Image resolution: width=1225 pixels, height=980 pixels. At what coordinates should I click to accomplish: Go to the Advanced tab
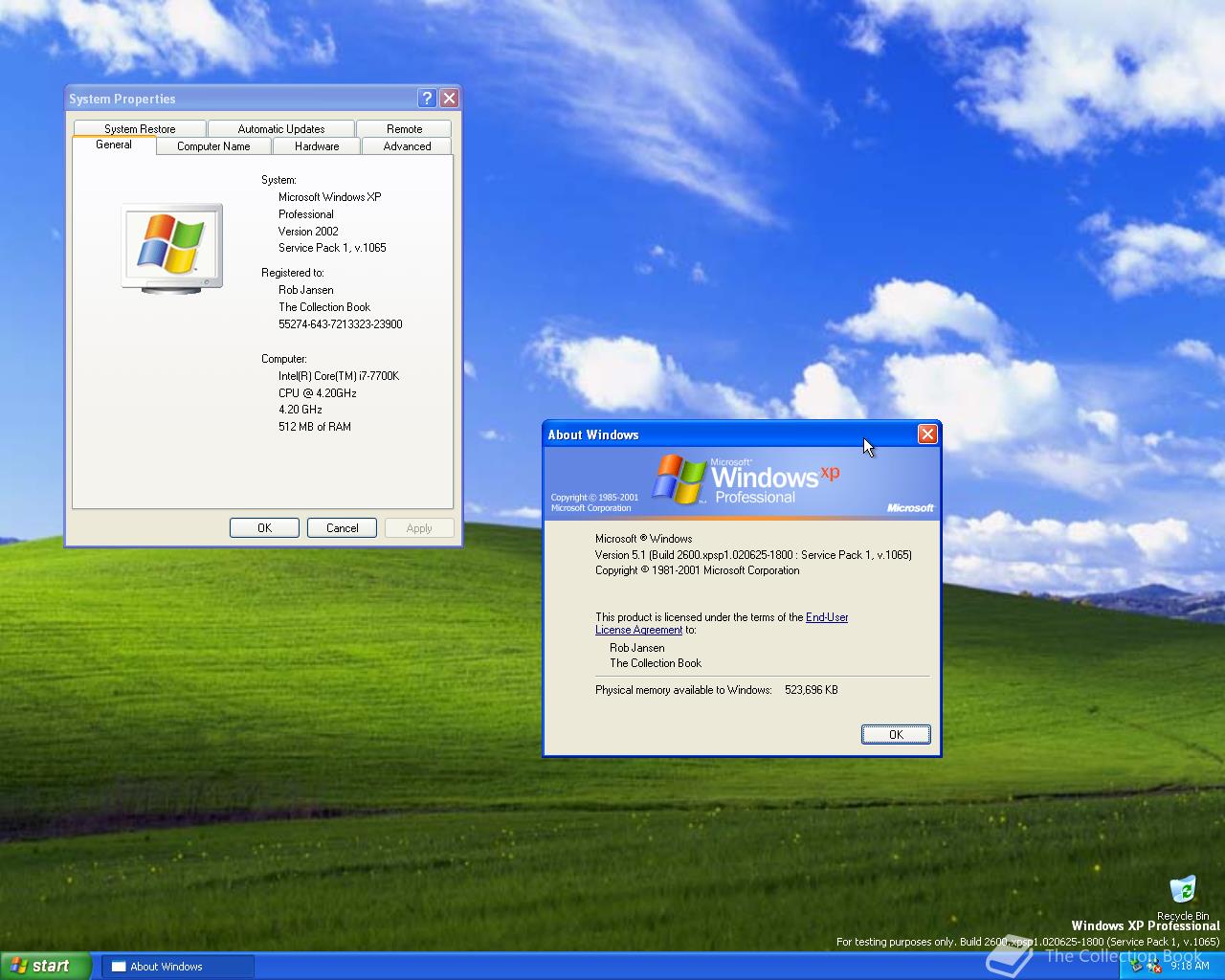coord(408,146)
